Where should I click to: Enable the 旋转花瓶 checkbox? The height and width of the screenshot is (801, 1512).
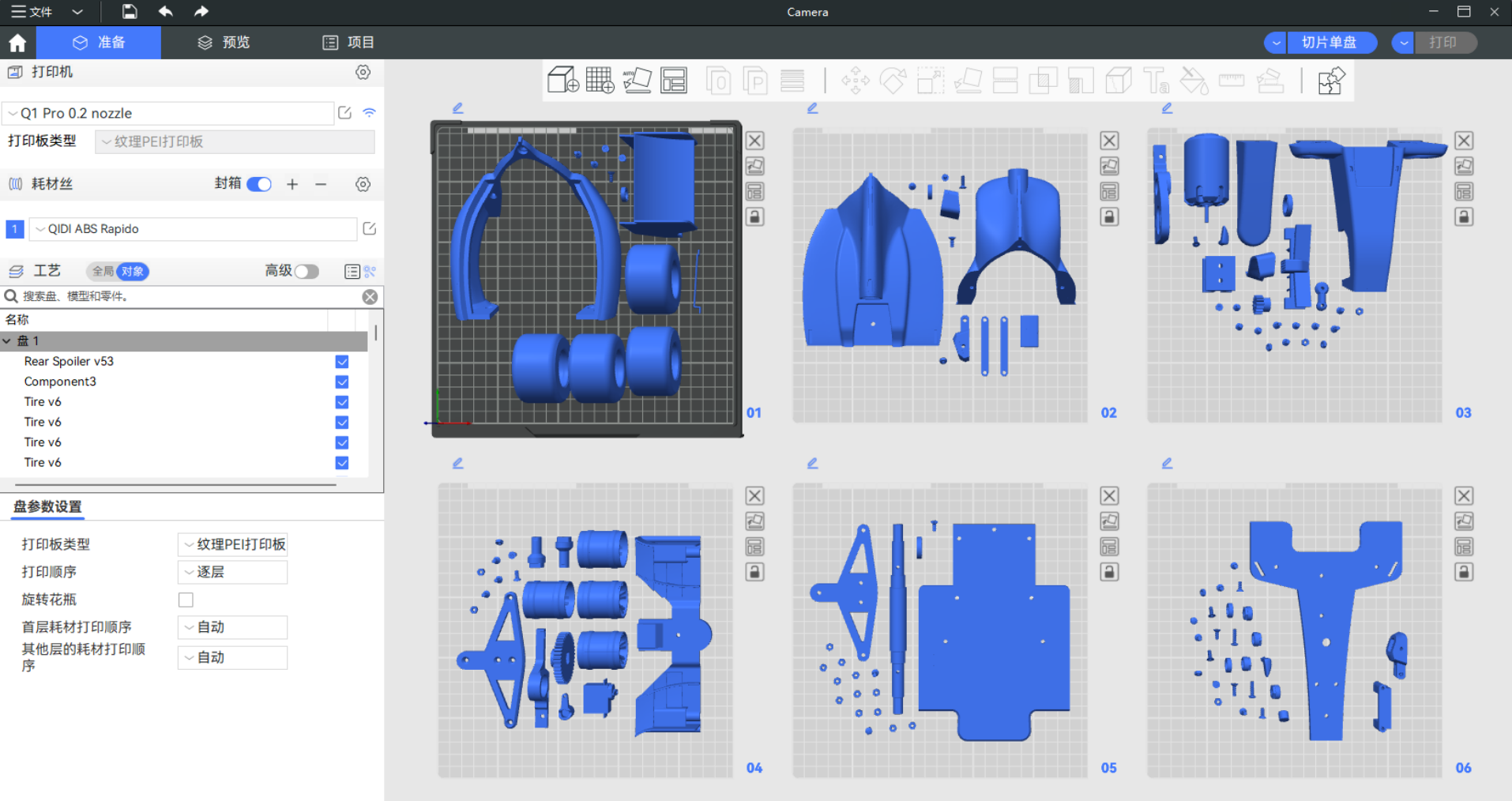tap(186, 600)
